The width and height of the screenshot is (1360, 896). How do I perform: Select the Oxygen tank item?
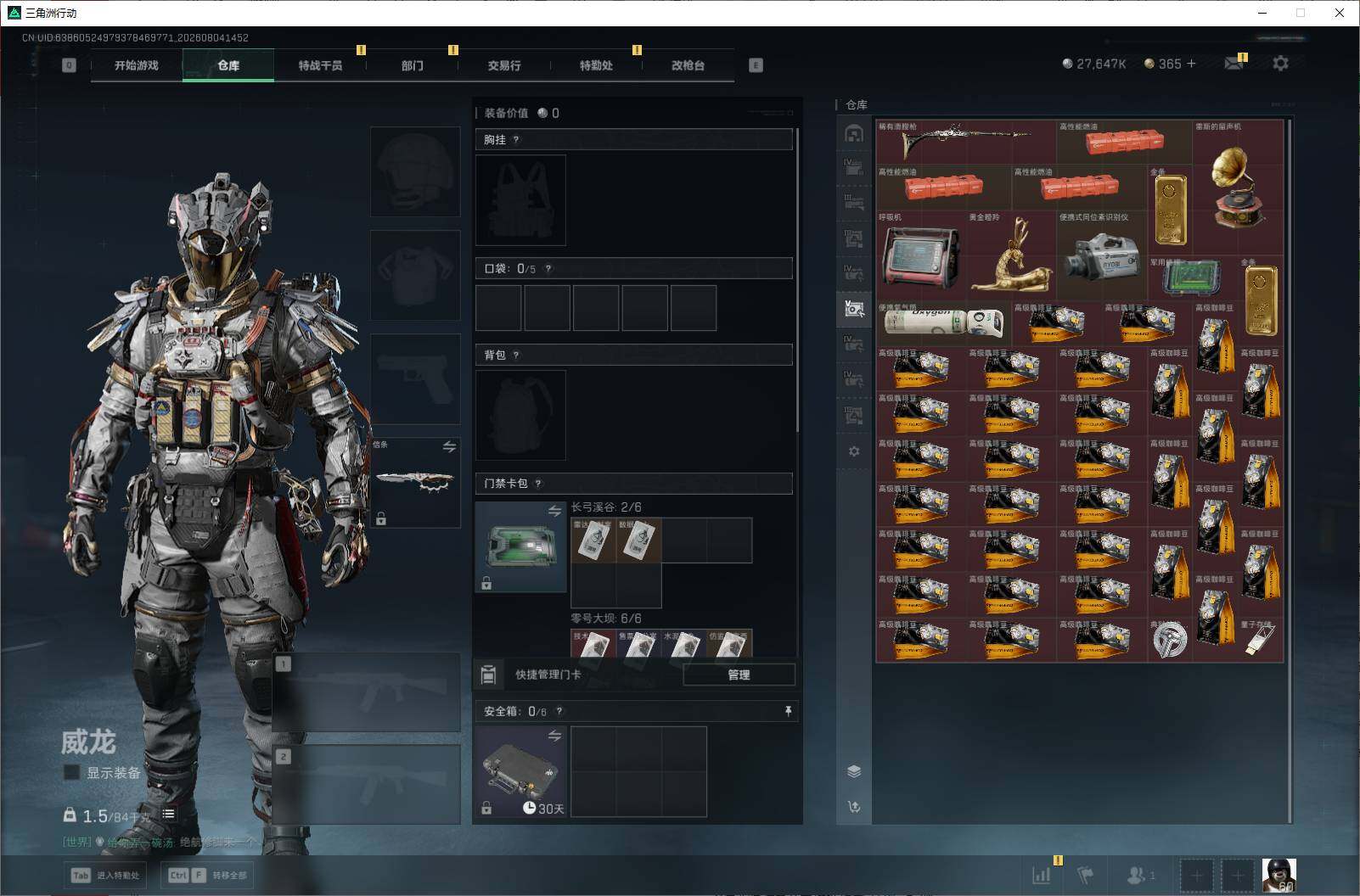click(943, 323)
